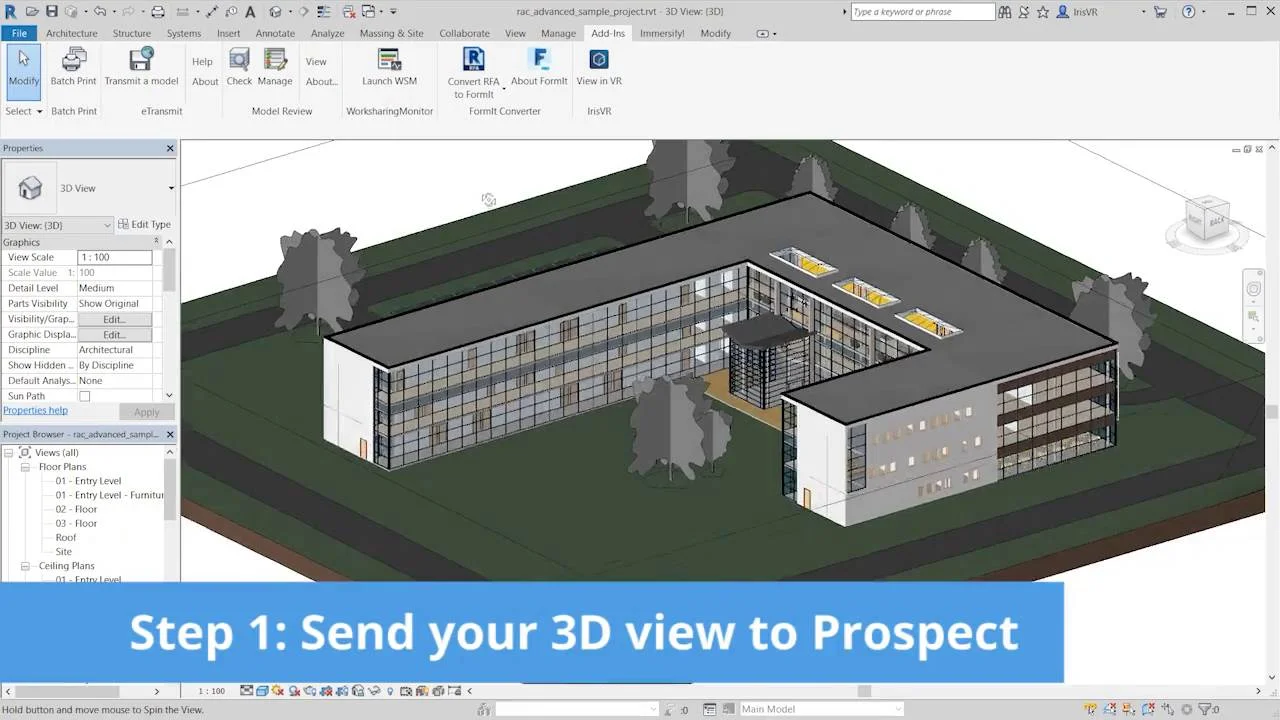Click Edit button for Visibility/Graphics
Screen dimensions: 1280x720
click(114, 320)
